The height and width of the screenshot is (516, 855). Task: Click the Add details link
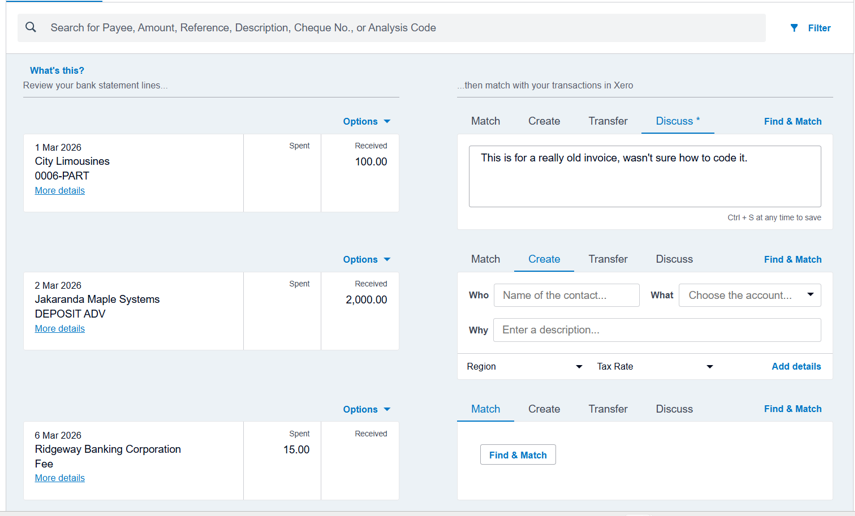point(796,367)
